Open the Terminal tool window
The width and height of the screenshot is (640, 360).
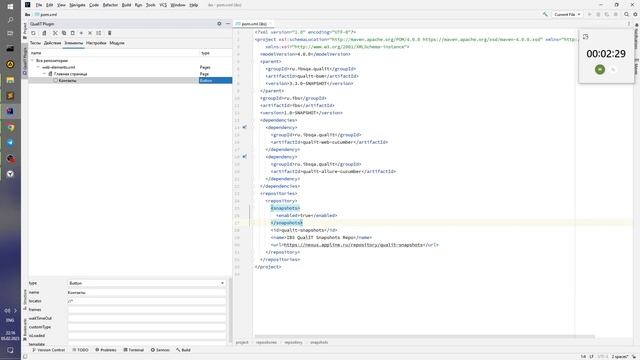click(134, 350)
